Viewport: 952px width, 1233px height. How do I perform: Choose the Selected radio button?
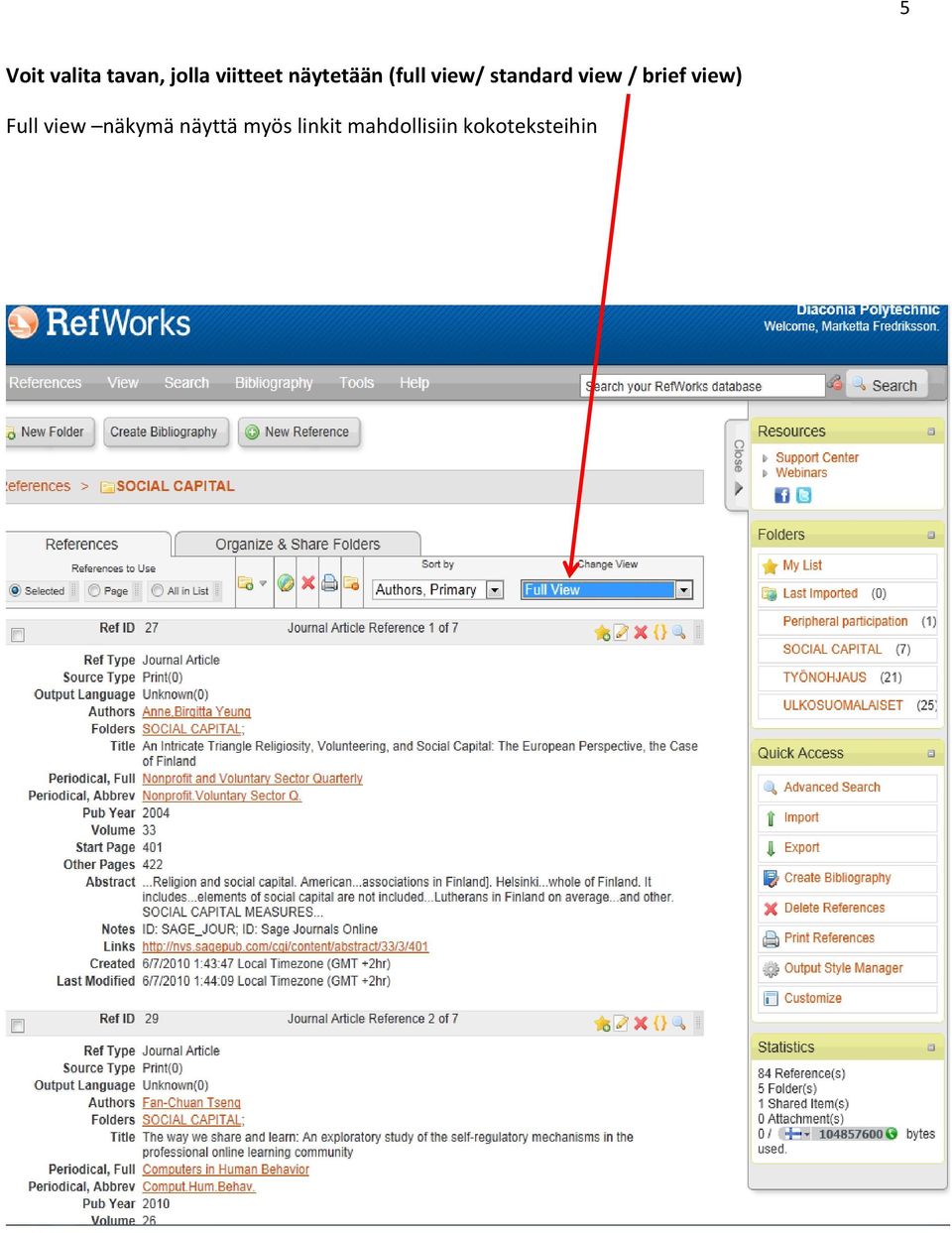(x=15, y=591)
